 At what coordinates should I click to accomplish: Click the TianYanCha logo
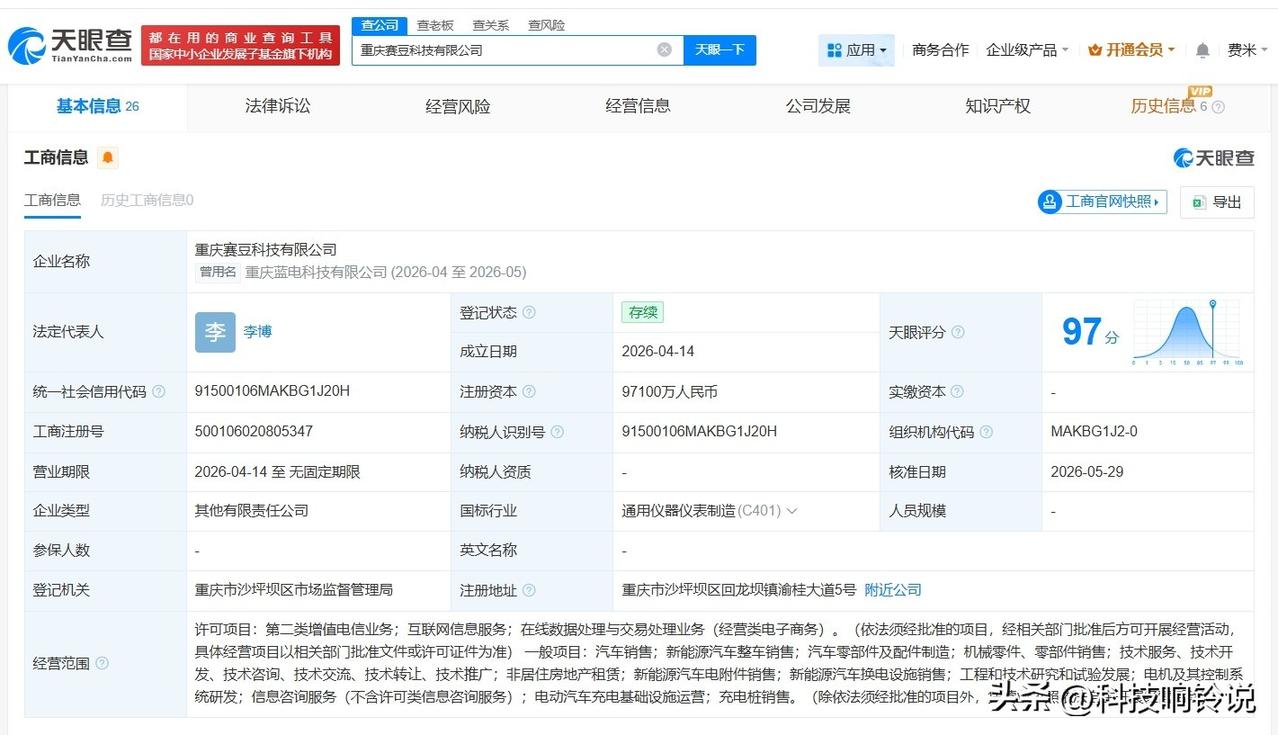71,45
